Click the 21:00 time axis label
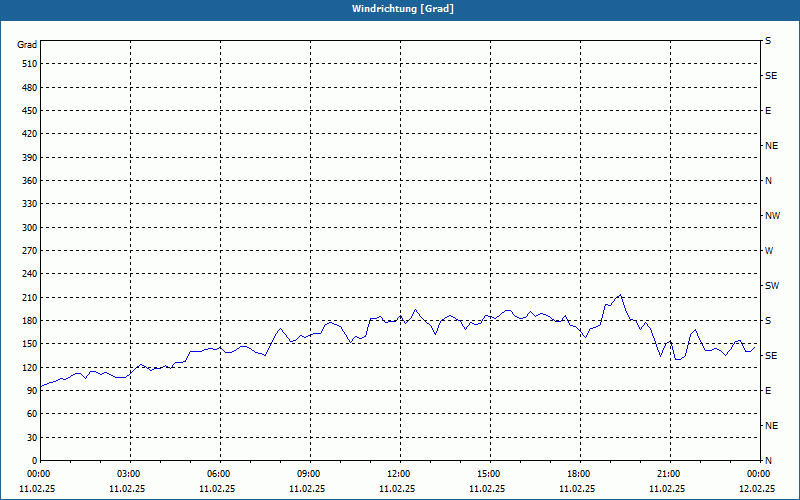Screen dimensions: 800x500 (x=669, y=474)
